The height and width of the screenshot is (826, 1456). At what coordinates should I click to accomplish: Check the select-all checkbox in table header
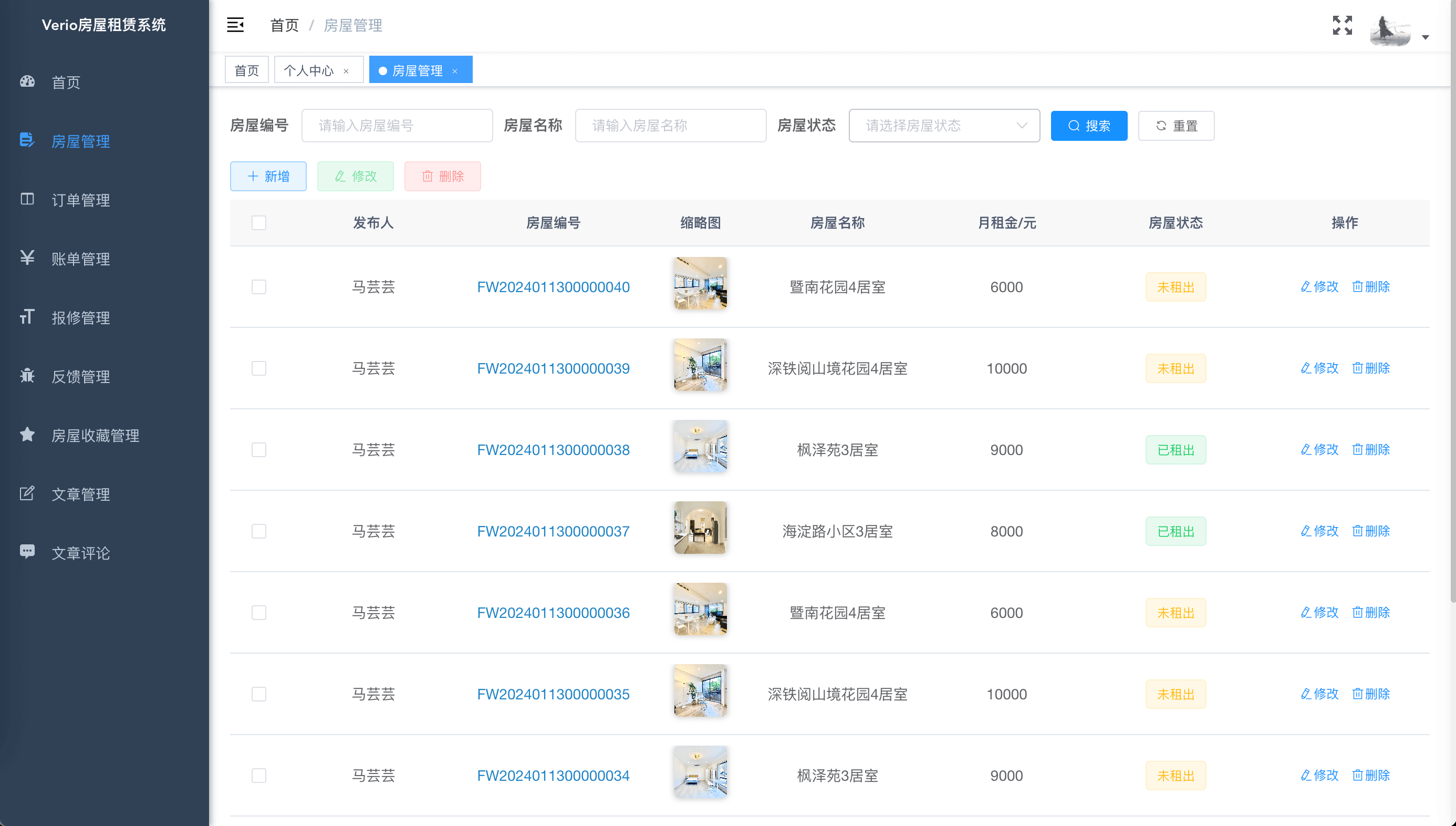pyautogui.click(x=258, y=223)
